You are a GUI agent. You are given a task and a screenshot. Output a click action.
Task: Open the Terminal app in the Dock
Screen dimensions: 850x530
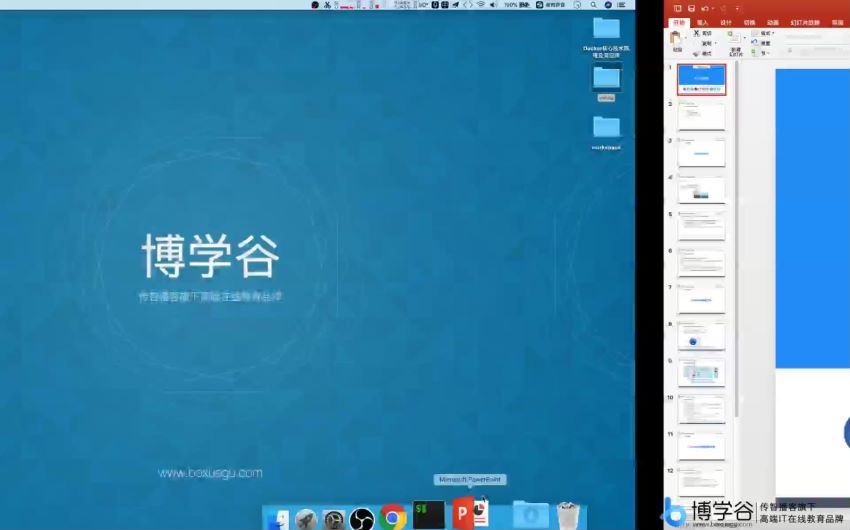(x=429, y=515)
